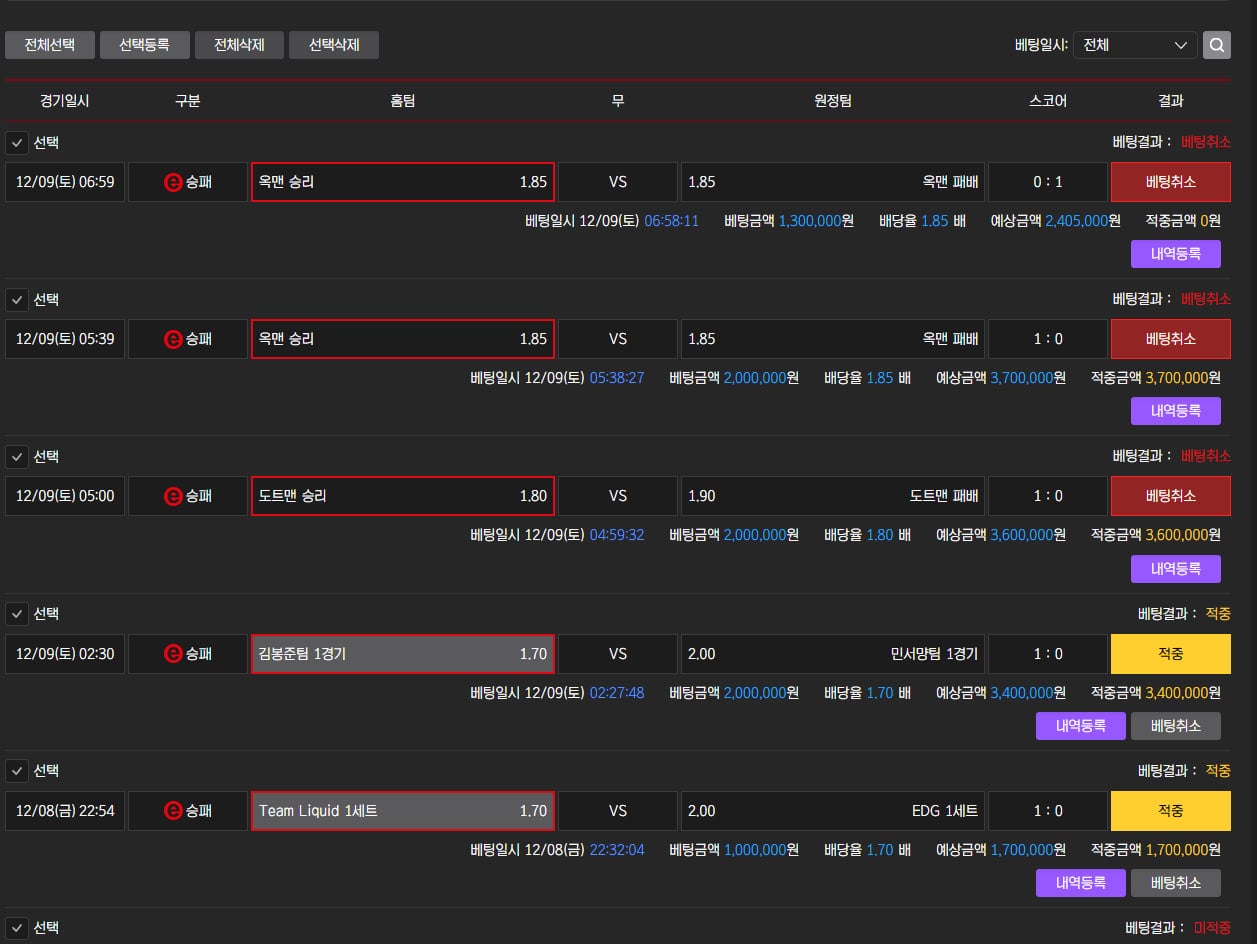Toggle the 선택 checkbox above 김봉준팀 bet
This screenshot has height=944, width=1257.
tap(17, 613)
